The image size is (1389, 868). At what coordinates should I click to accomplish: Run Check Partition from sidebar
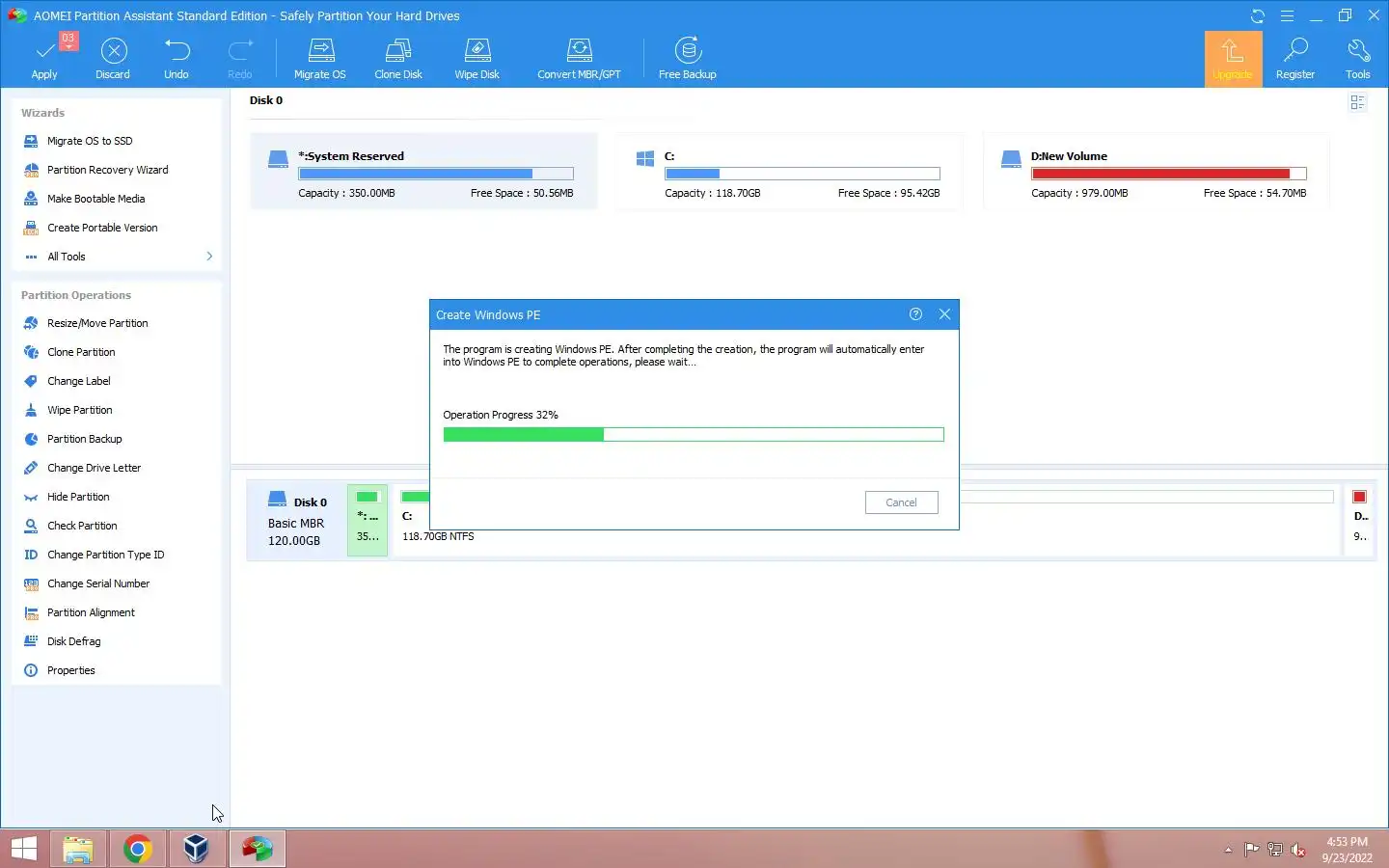(x=82, y=526)
